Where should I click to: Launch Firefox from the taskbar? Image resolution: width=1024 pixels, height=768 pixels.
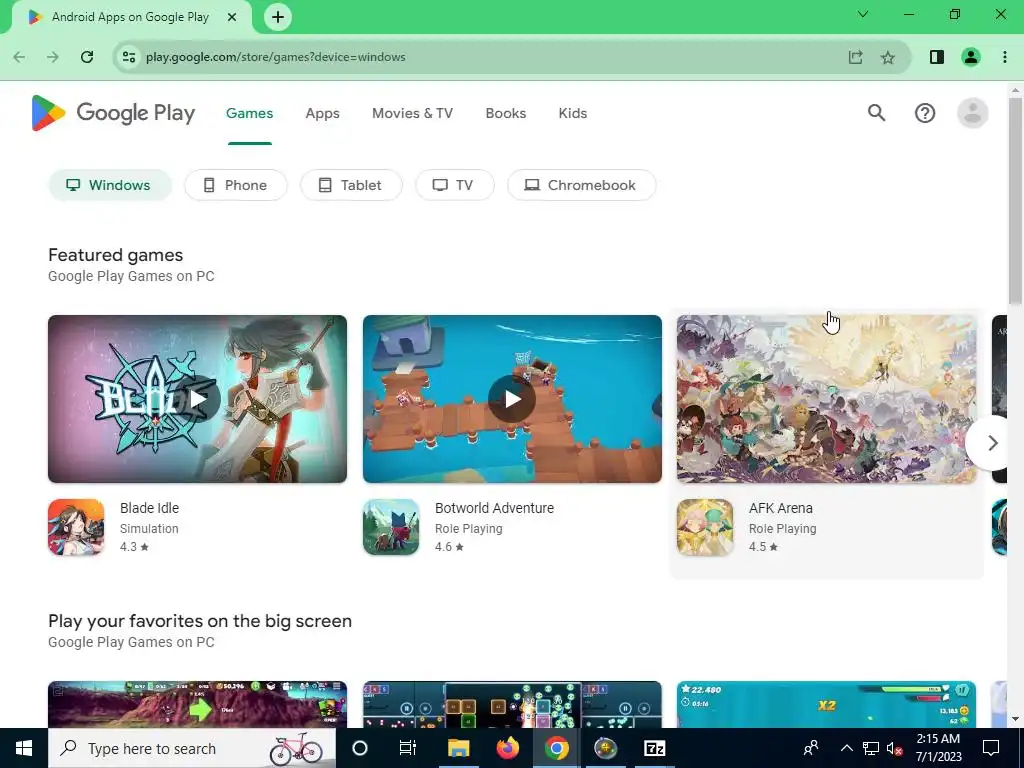[507, 748]
